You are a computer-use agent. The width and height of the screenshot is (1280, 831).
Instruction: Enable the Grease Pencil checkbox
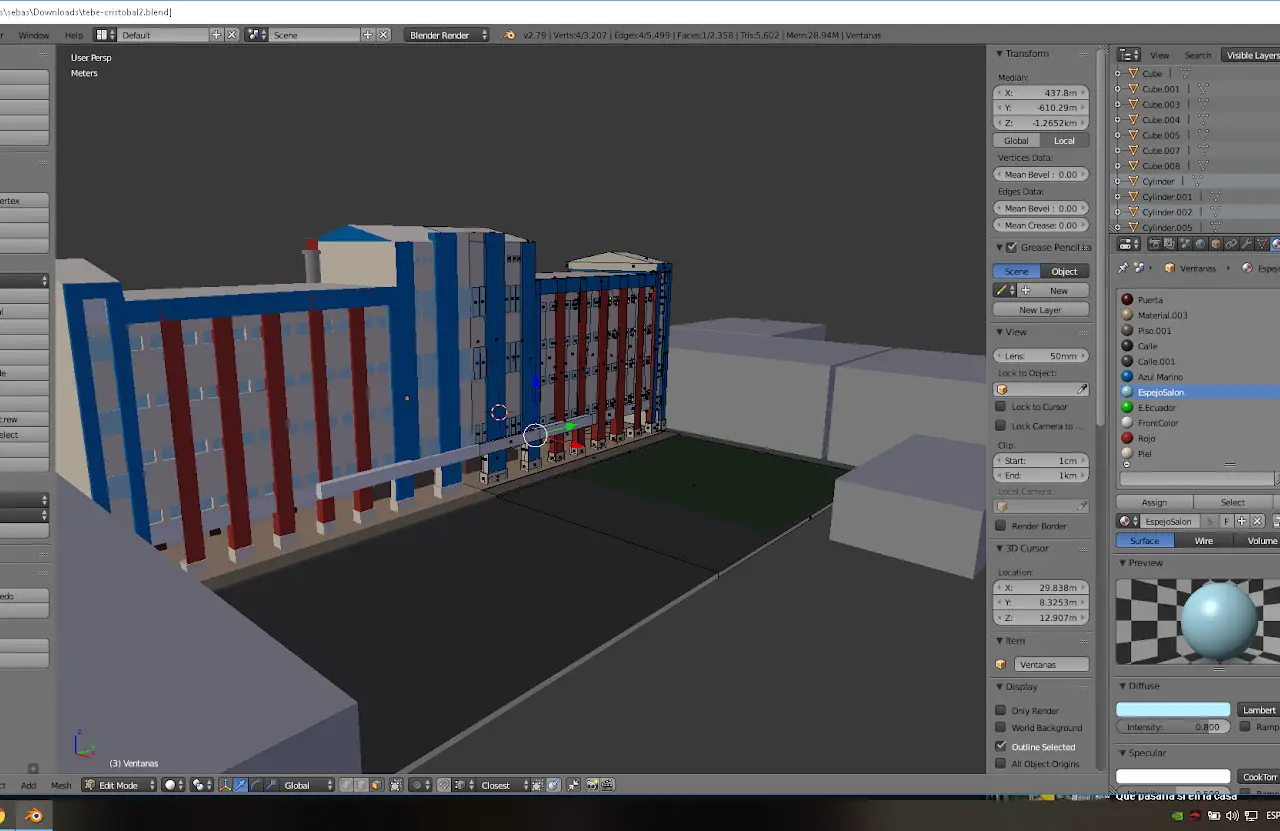(1011, 247)
